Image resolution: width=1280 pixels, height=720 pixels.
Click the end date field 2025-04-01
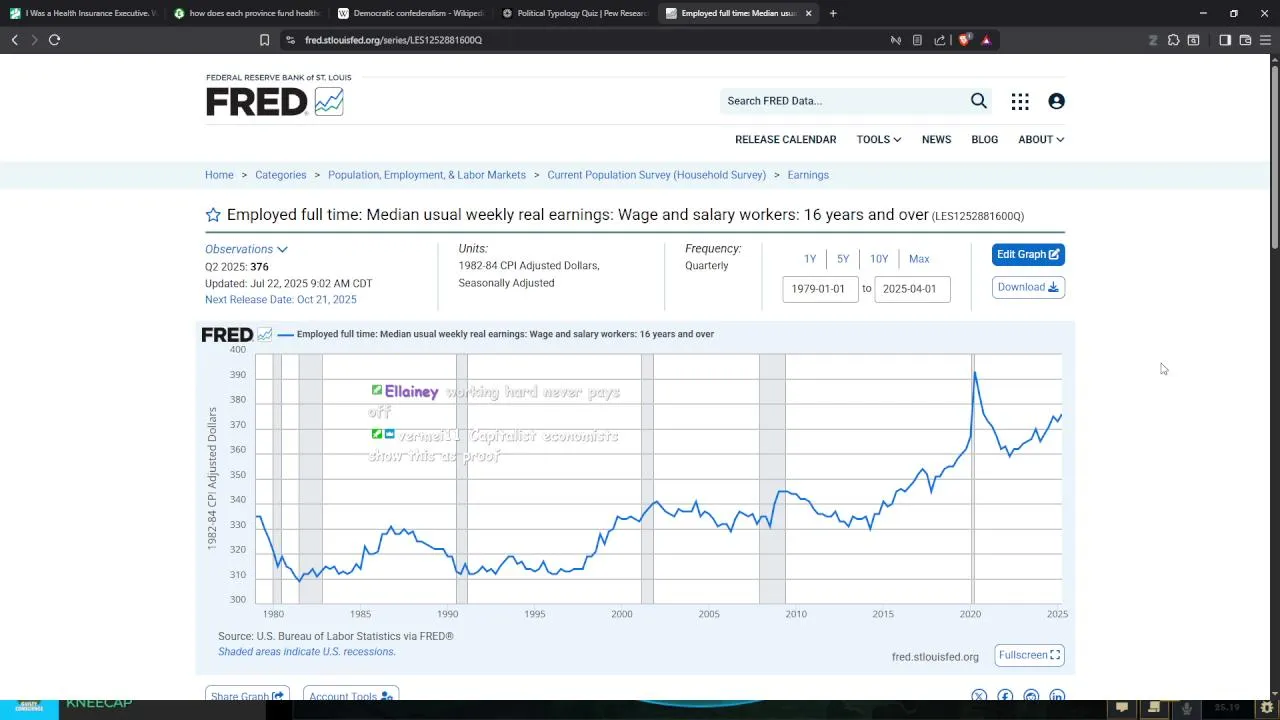coord(912,289)
